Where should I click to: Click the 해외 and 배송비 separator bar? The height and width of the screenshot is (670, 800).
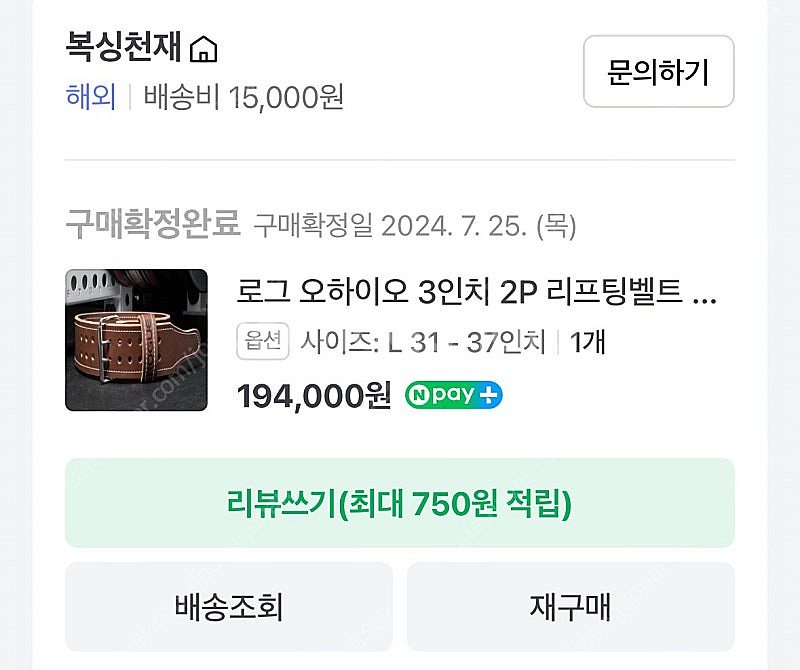coord(130,97)
